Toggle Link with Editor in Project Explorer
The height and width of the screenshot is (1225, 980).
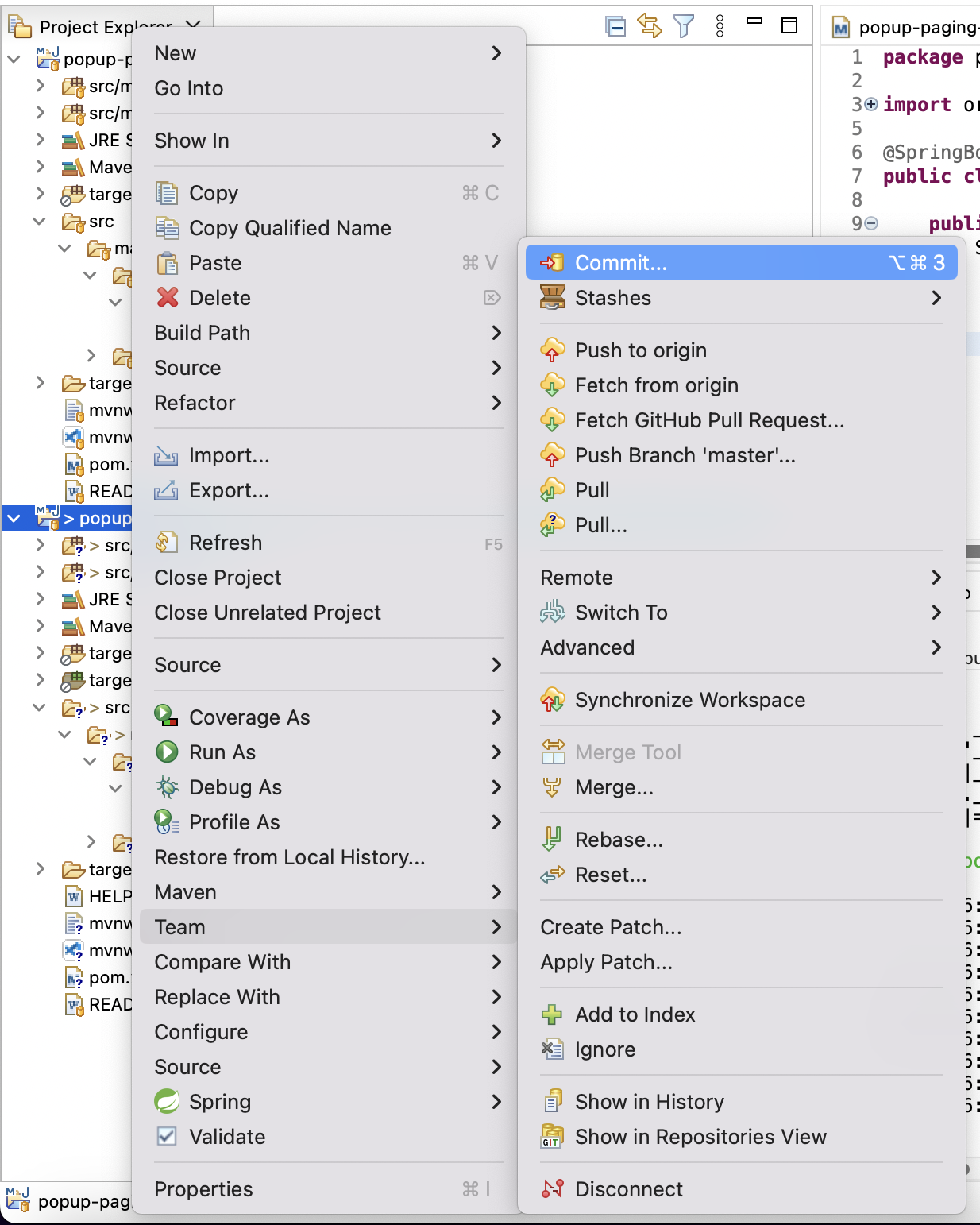click(650, 26)
